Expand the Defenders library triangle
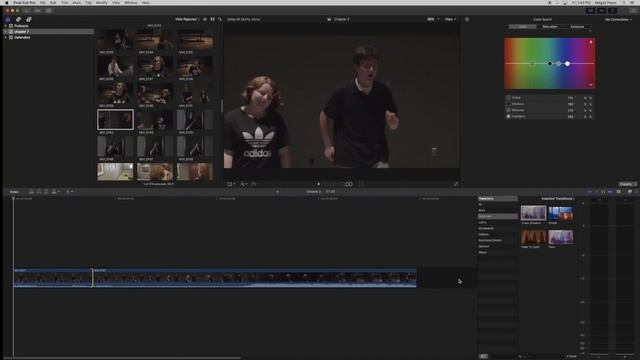 [x=6, y=37]
